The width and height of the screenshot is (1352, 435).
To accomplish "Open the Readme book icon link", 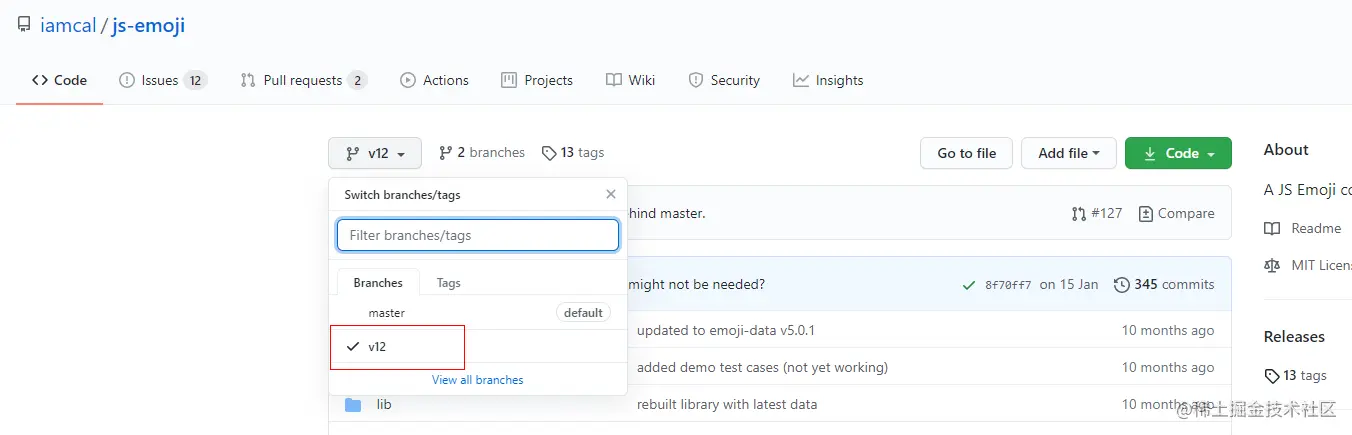I will 1272,229.
